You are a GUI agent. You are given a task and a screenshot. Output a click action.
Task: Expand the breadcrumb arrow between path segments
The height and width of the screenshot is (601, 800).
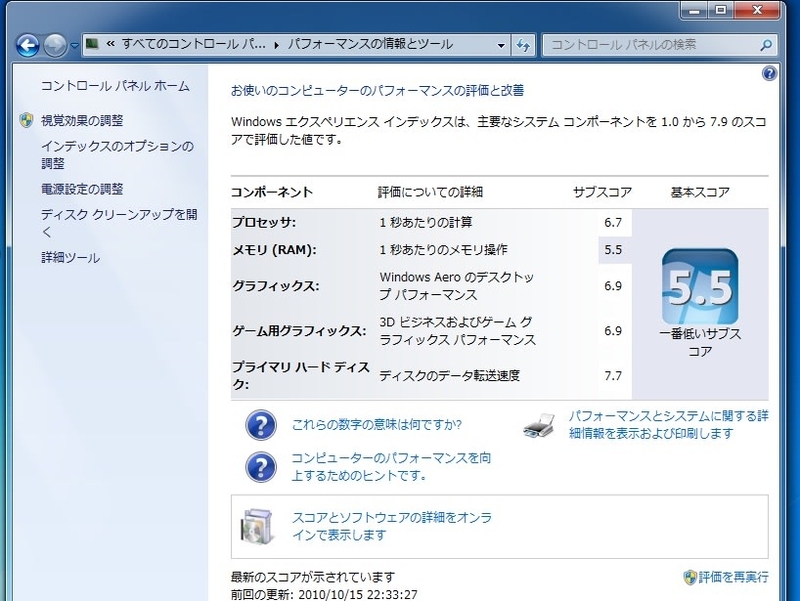[277, 45]
